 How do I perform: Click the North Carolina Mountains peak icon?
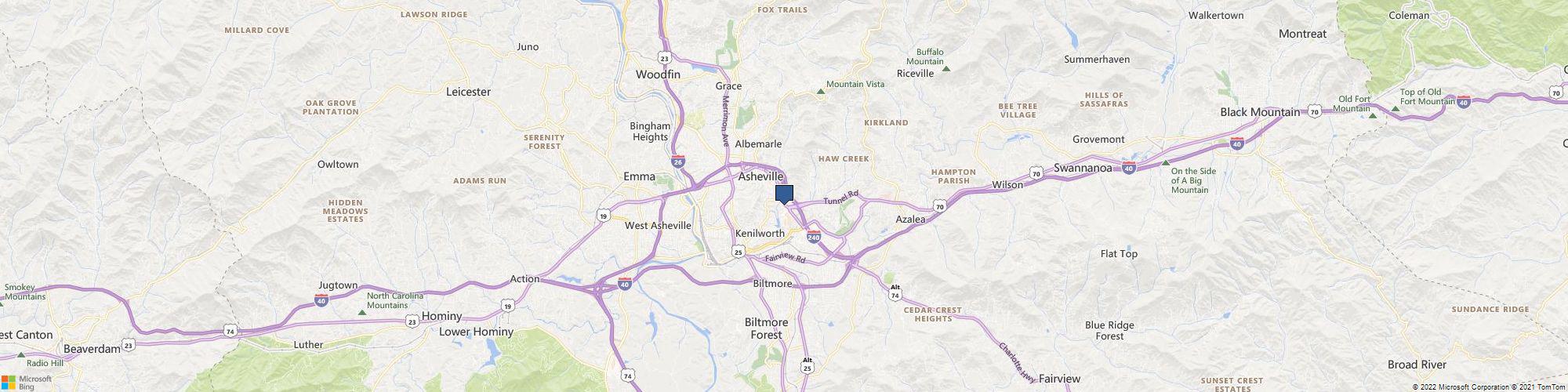(361, 313)
